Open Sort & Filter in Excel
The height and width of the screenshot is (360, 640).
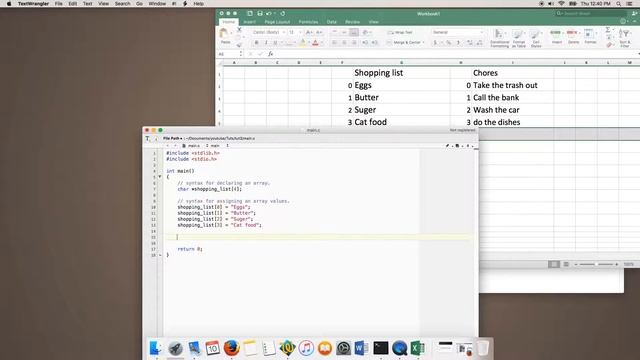[x=625, y=38]
